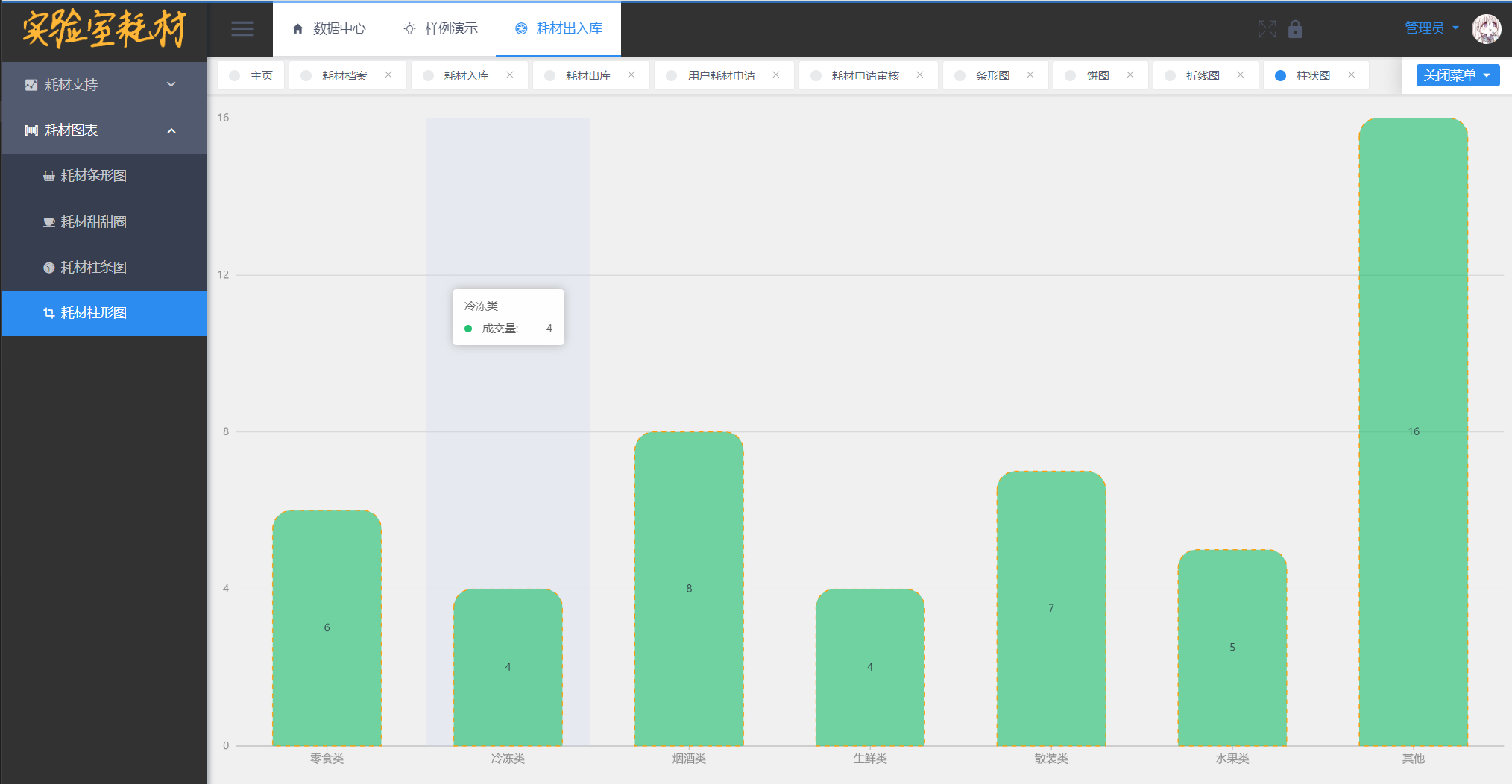Click the user avatar picture

coord(1486,29)
